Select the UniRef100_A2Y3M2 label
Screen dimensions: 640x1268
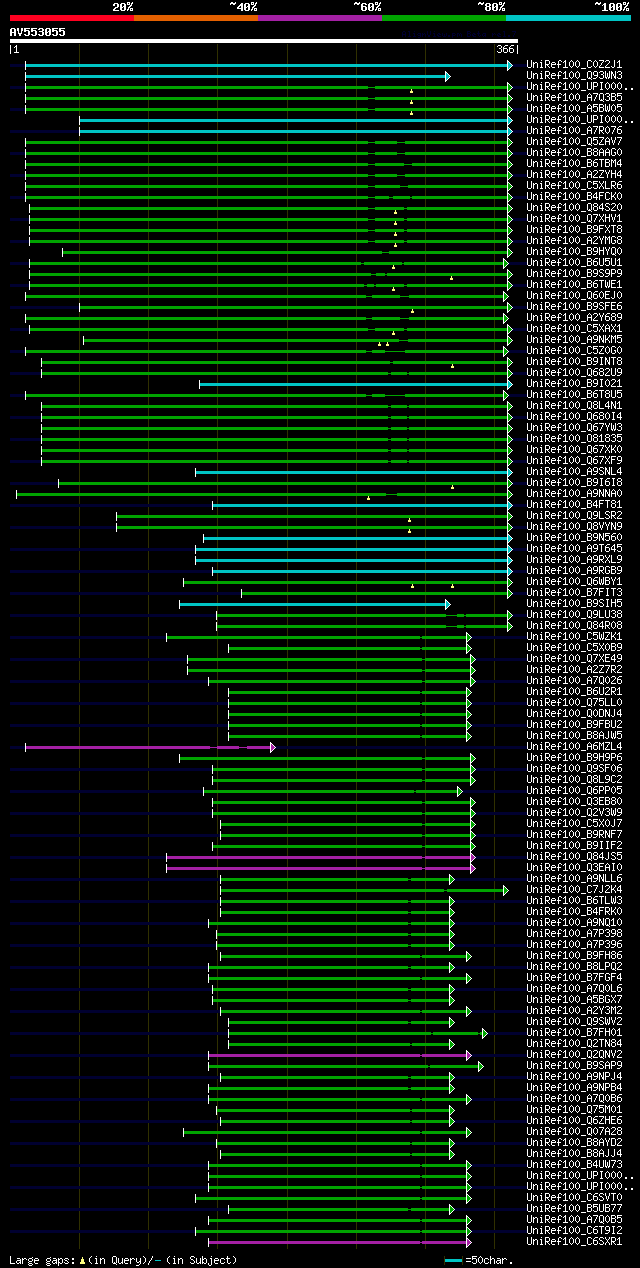pos(574,1011)
